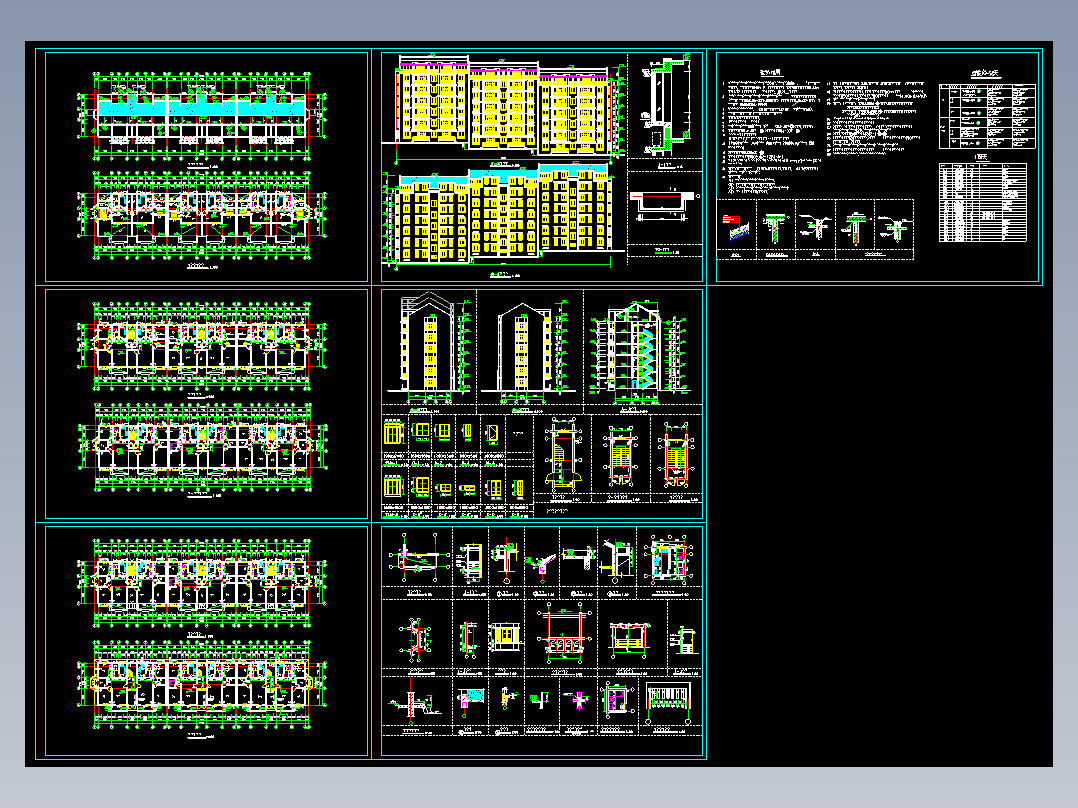Viewport: 1078px width, 808px height.
Task: Click the door and window schedule table
Action: coord(983,202)
